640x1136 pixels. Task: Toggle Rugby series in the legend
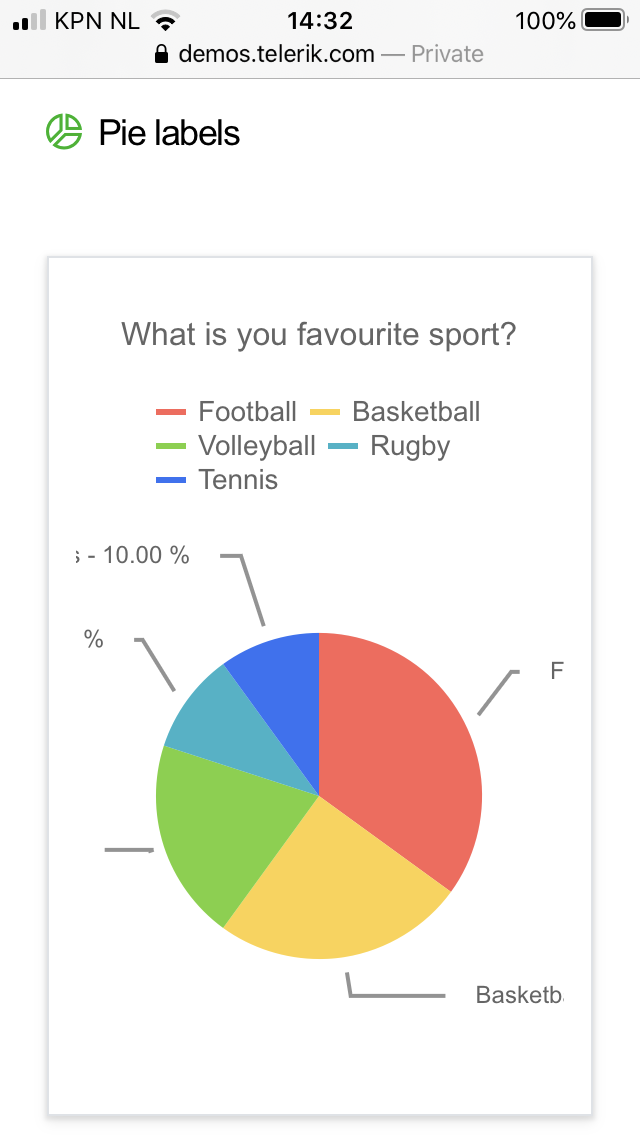[x=410, y=446]
